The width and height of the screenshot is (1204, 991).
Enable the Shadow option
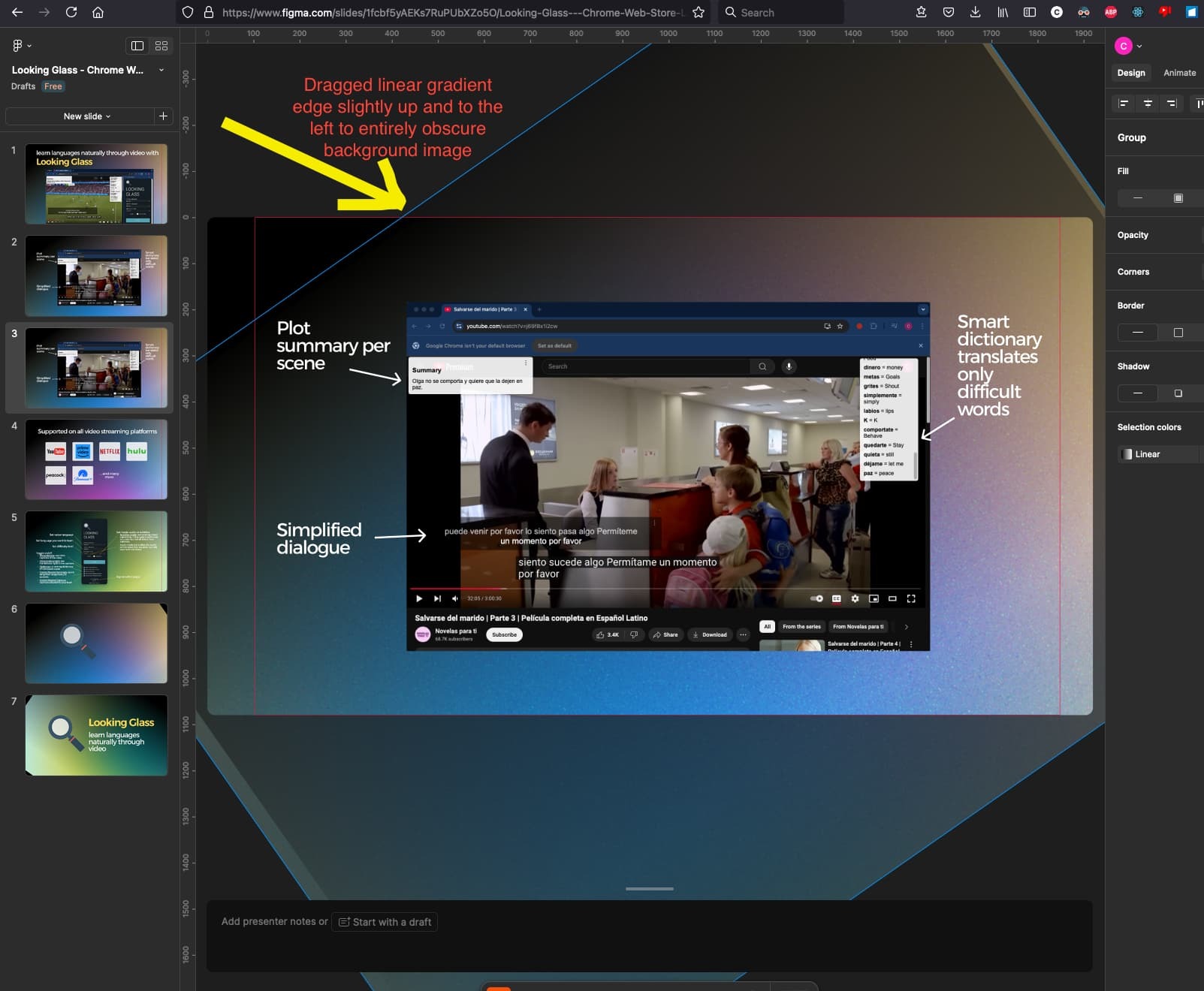tap(1178, 393)
